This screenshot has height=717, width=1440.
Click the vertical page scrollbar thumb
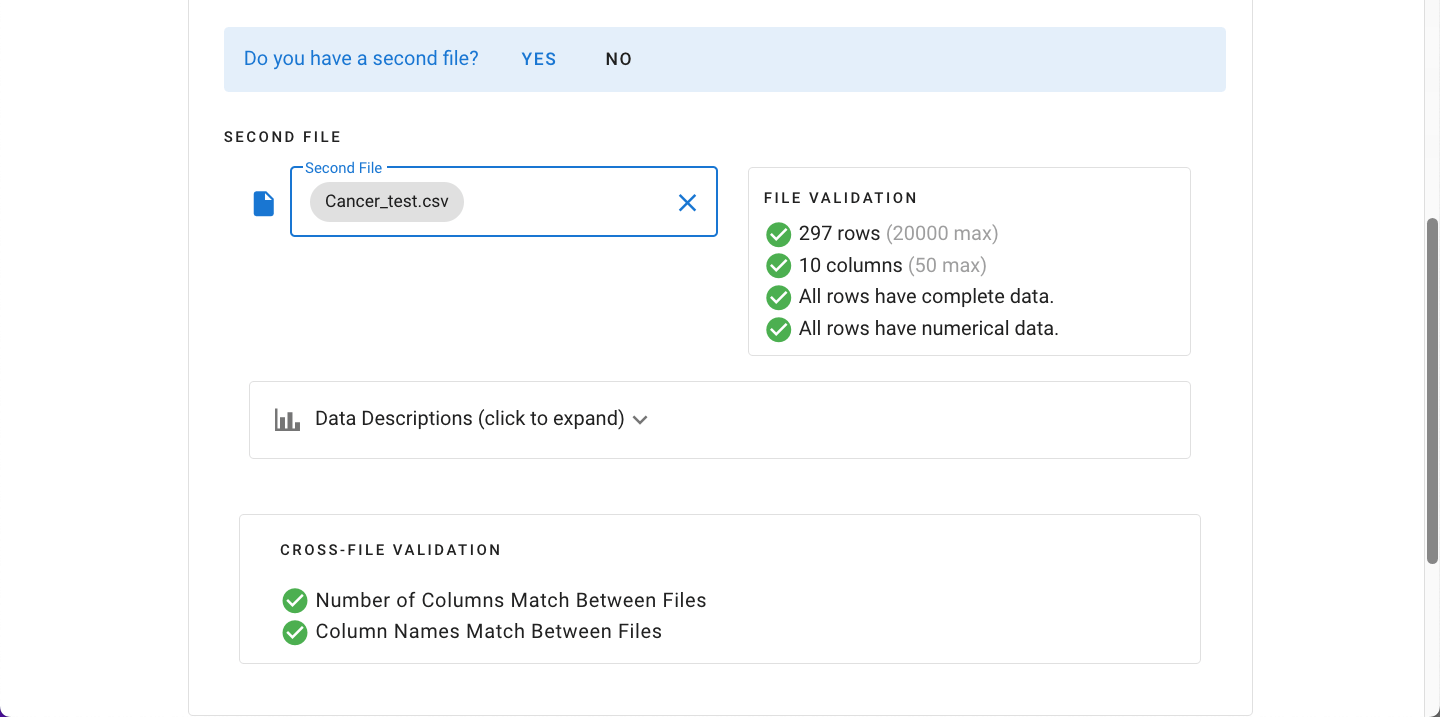1432,390
